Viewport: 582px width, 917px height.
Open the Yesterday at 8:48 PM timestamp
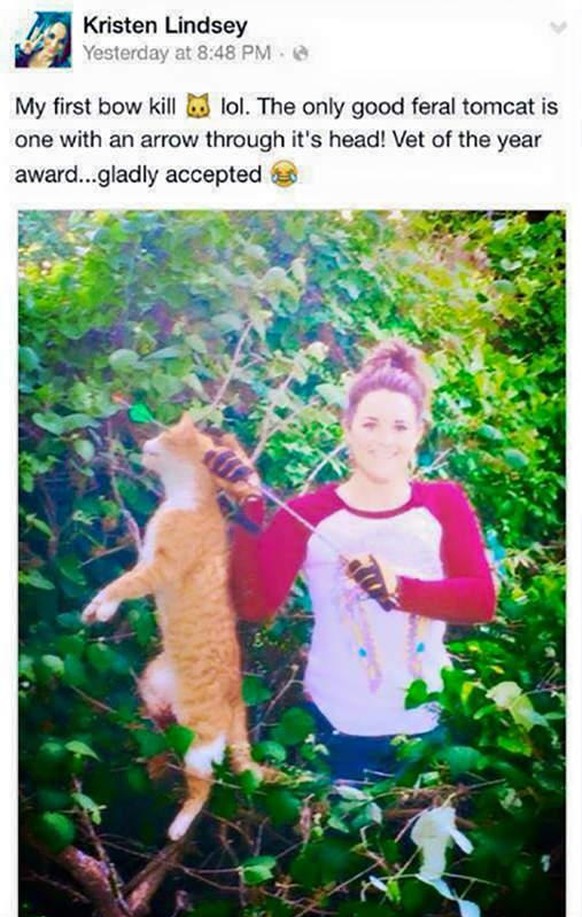(177, 53)
